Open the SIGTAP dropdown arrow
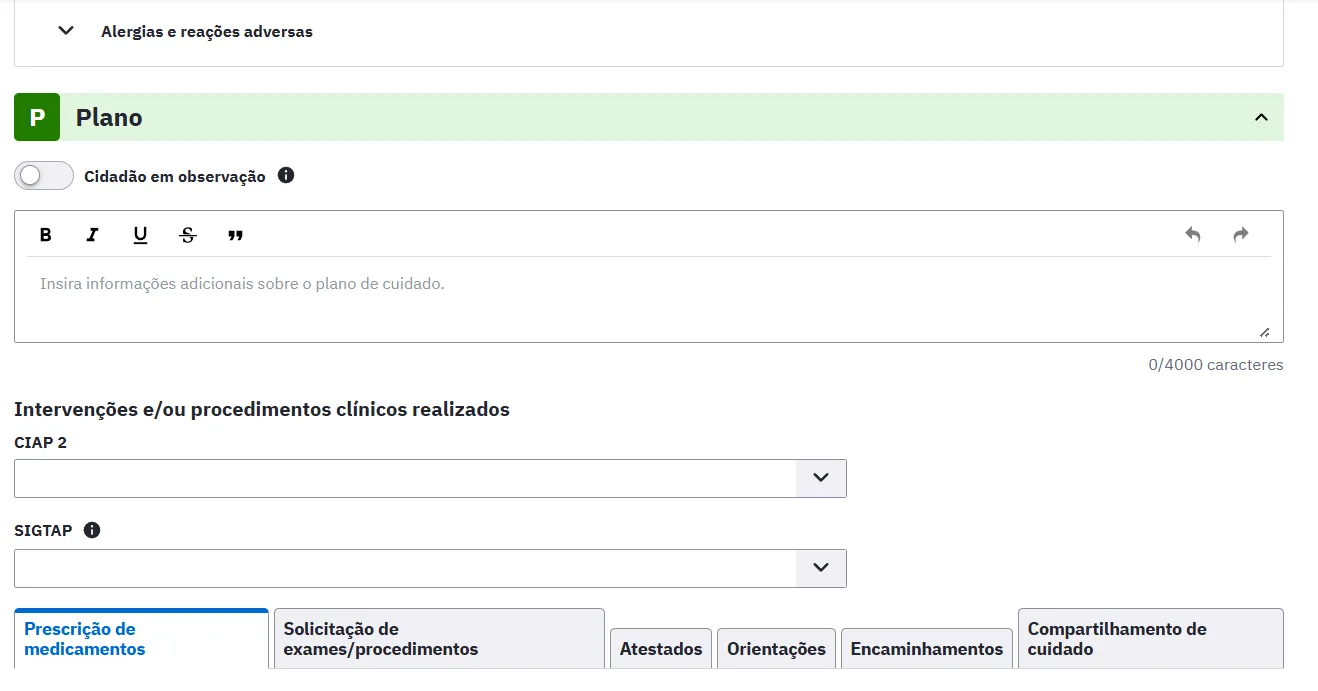The width and height of the screenshot is (1318, 691). tap(821, 568)
